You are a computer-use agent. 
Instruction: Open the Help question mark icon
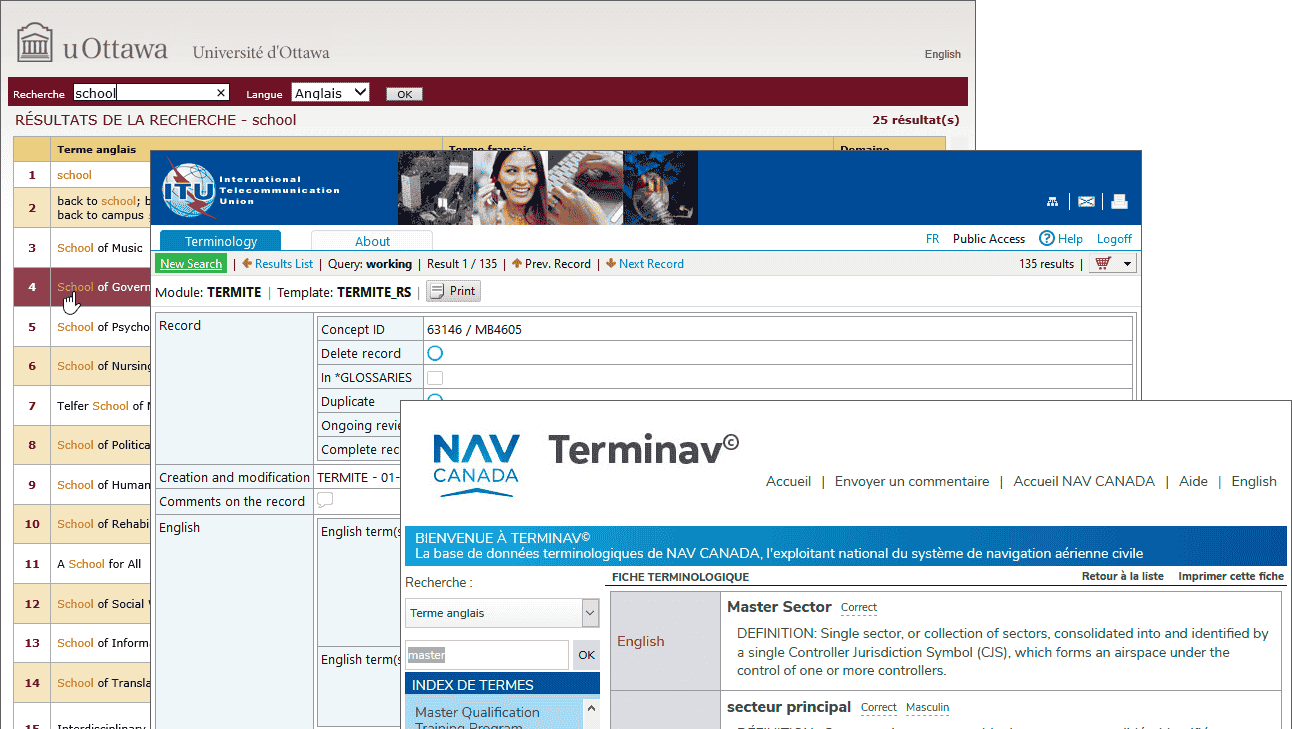tap(1047, 239)
